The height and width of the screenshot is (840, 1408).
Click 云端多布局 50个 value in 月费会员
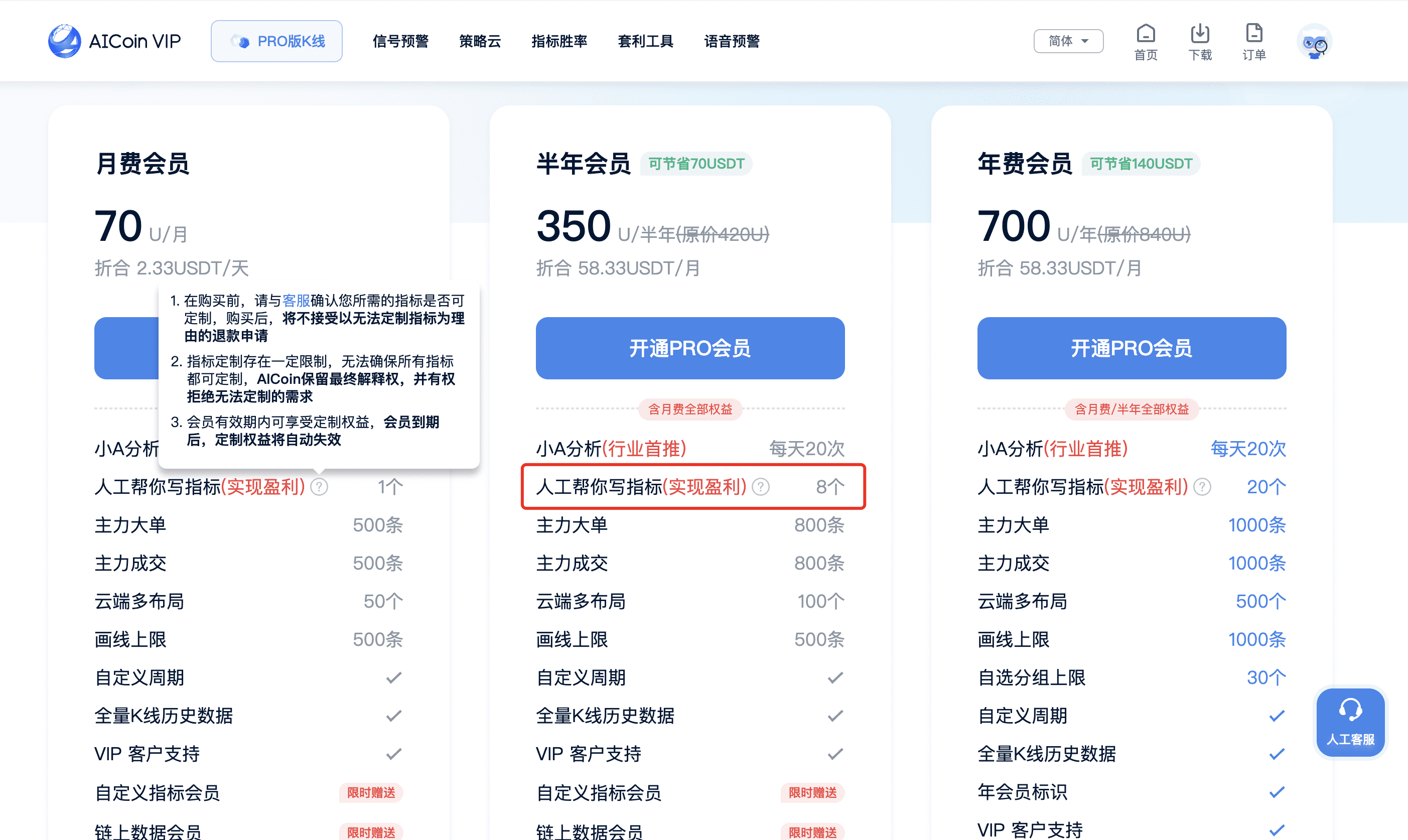coord(383,601)
